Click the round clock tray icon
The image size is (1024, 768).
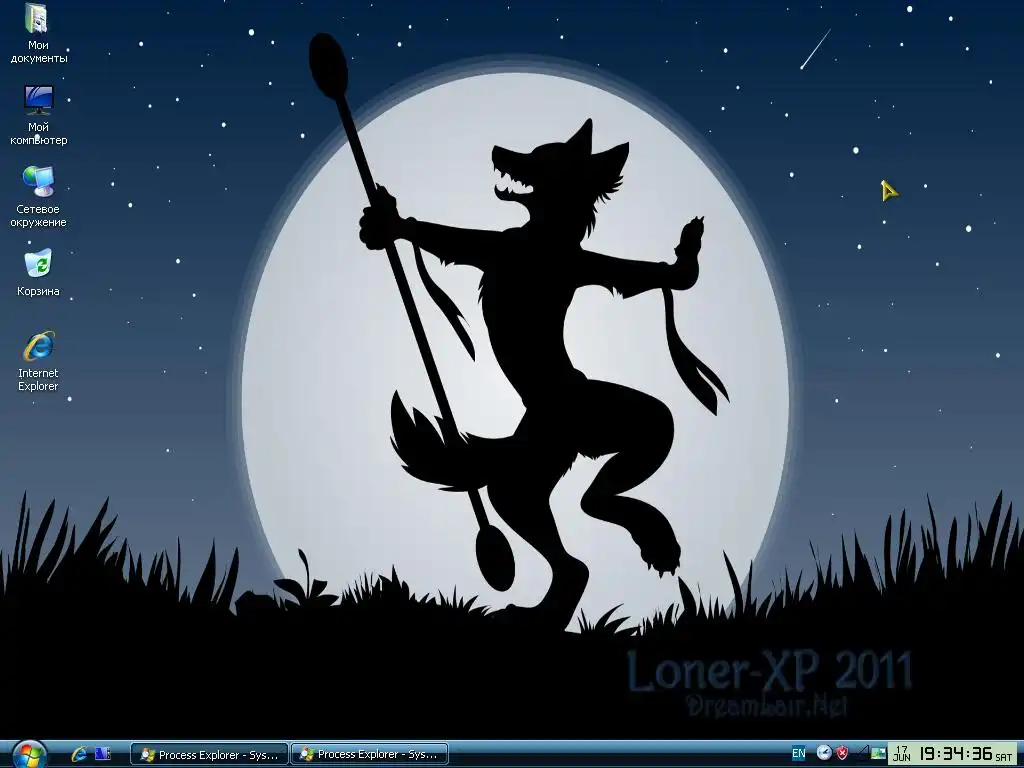824,753
